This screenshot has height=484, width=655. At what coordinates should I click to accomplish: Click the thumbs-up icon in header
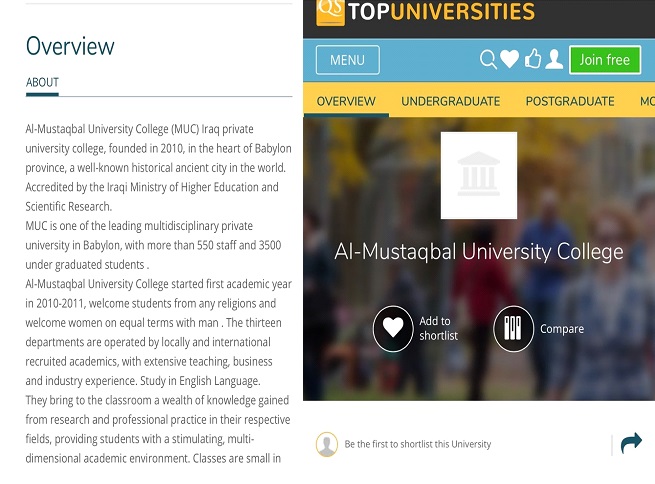coord(533,58)
